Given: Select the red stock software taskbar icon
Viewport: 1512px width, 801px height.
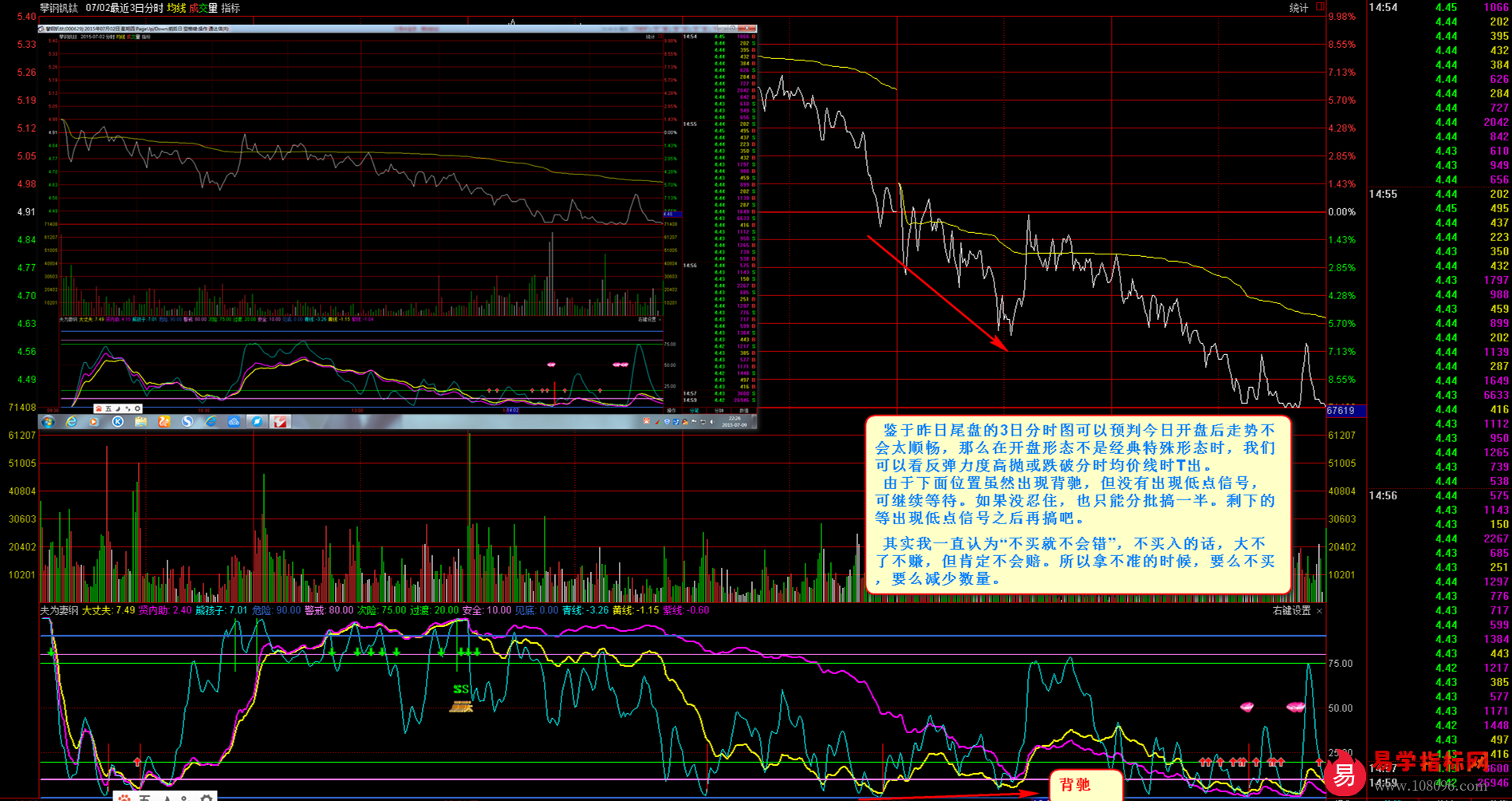Looking at the screenshot, I should pyautogui.click(x=280, y=421).
